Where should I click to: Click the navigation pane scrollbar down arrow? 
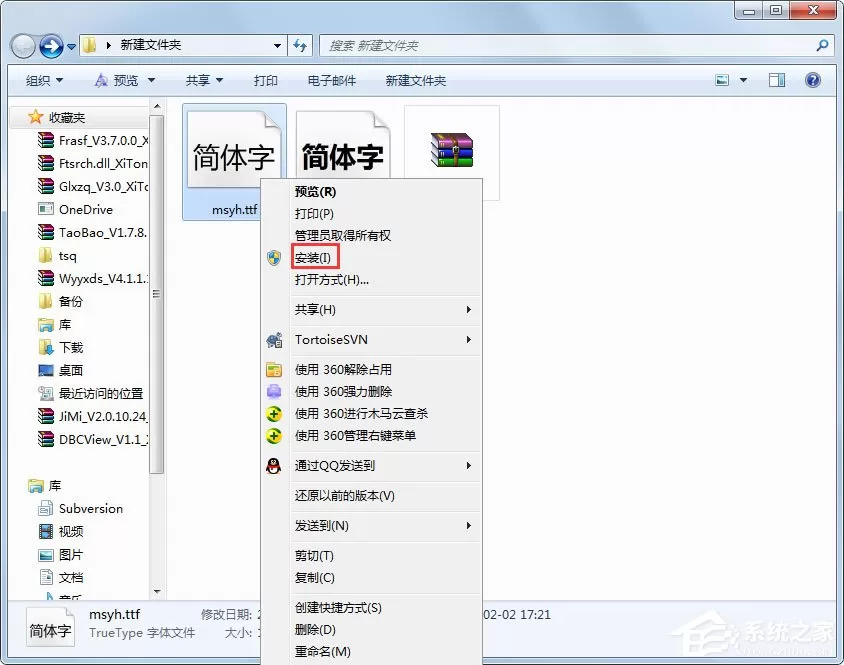pyautogui.click(x=157, y=592)
